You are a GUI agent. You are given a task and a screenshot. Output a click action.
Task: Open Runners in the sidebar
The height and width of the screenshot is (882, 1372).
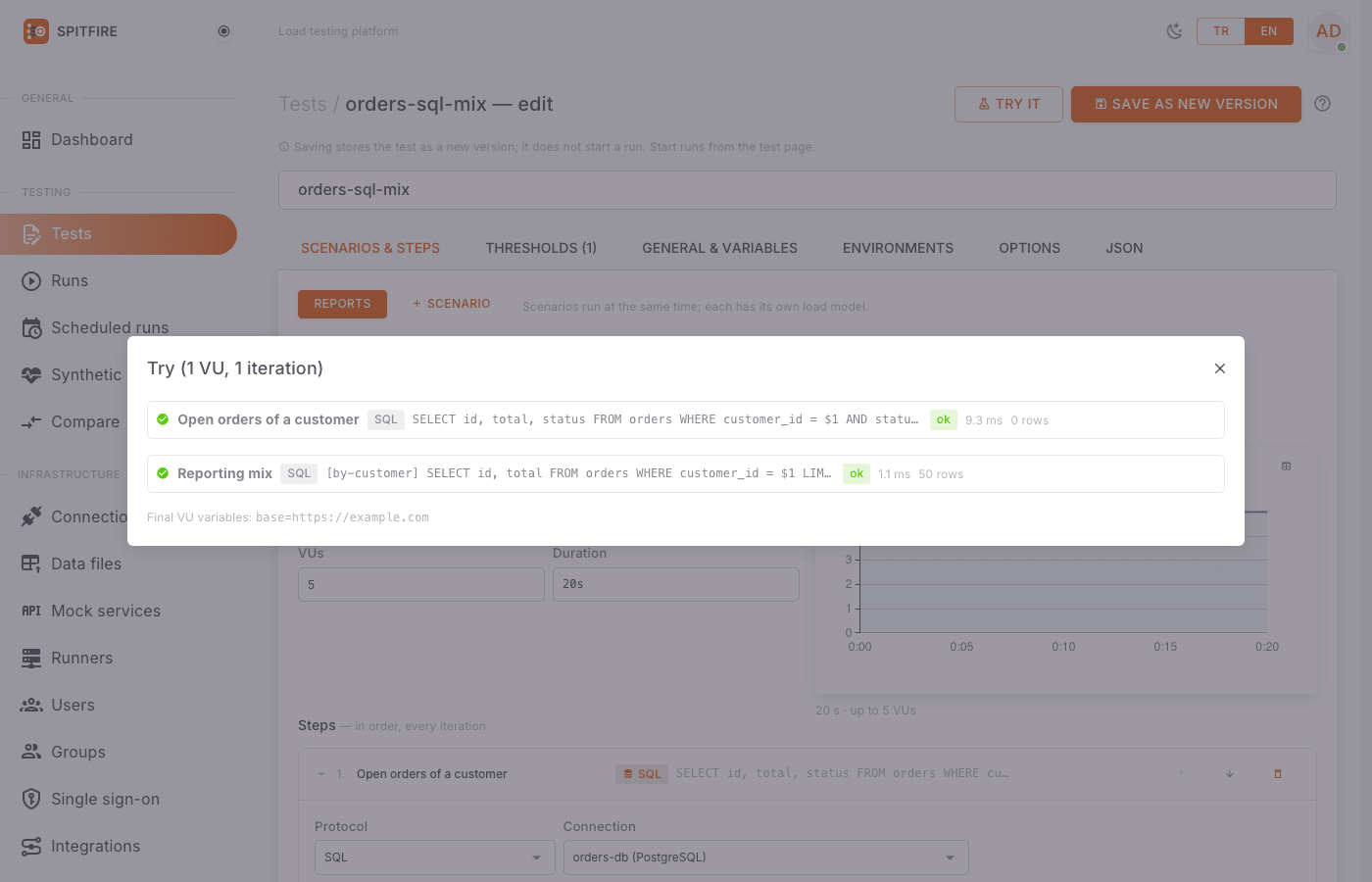119,658
